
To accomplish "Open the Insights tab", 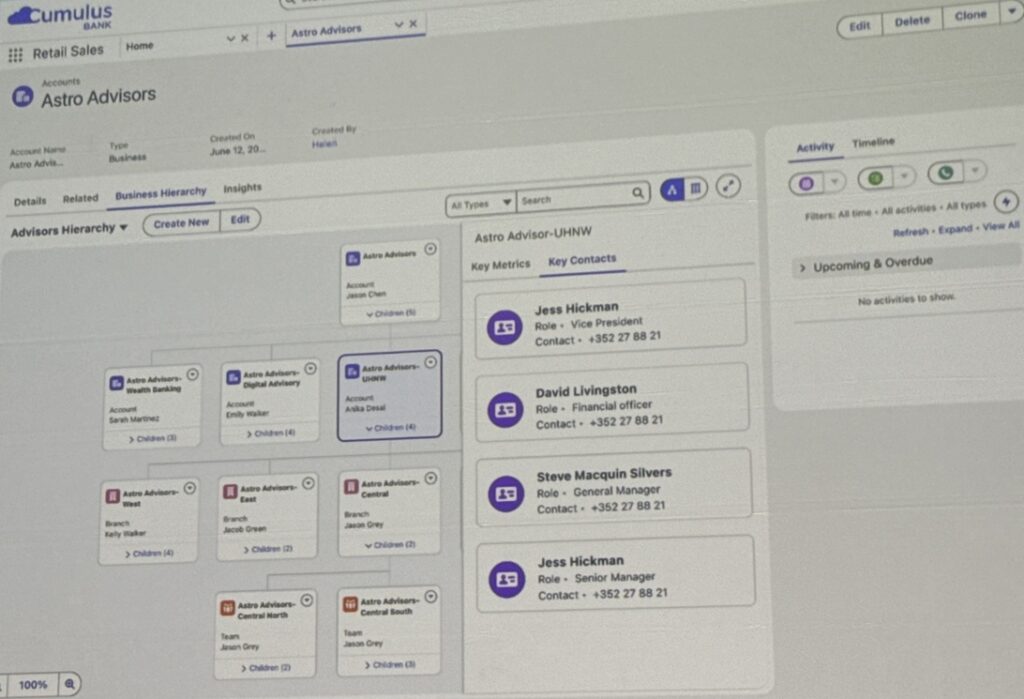I will tap(242, 189).
